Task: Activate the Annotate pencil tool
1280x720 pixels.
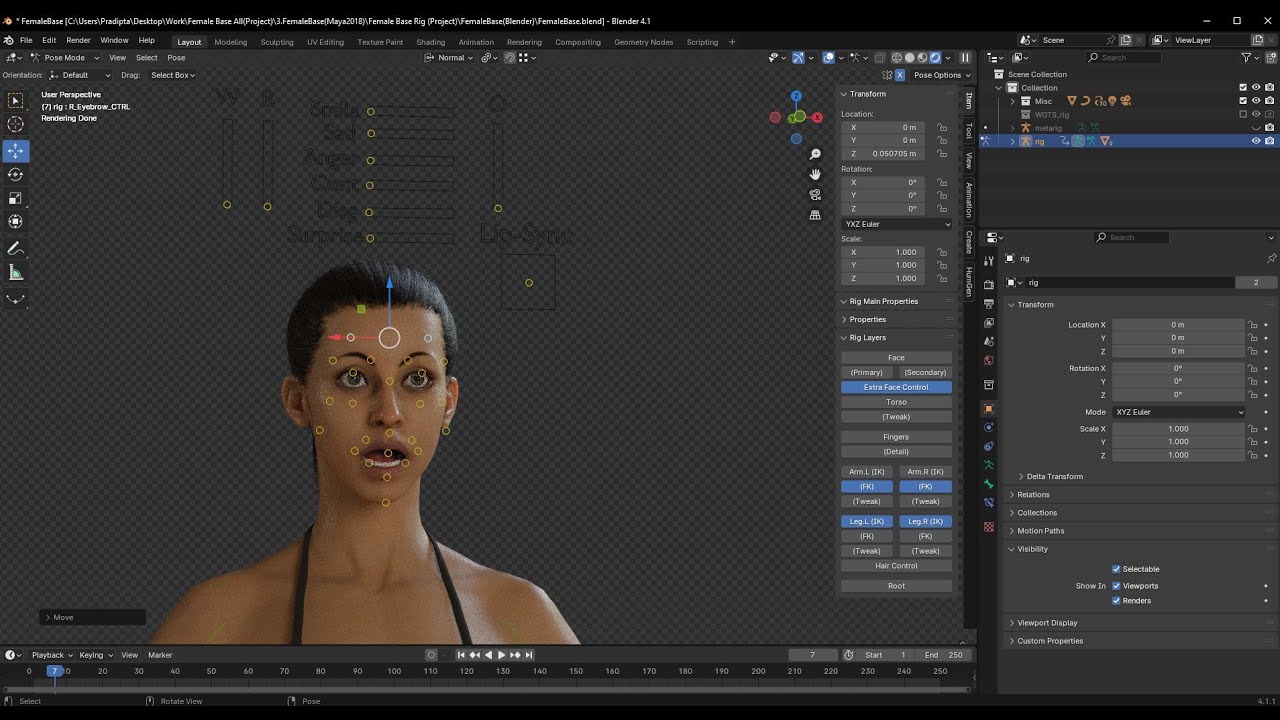Action: [16, 248]
